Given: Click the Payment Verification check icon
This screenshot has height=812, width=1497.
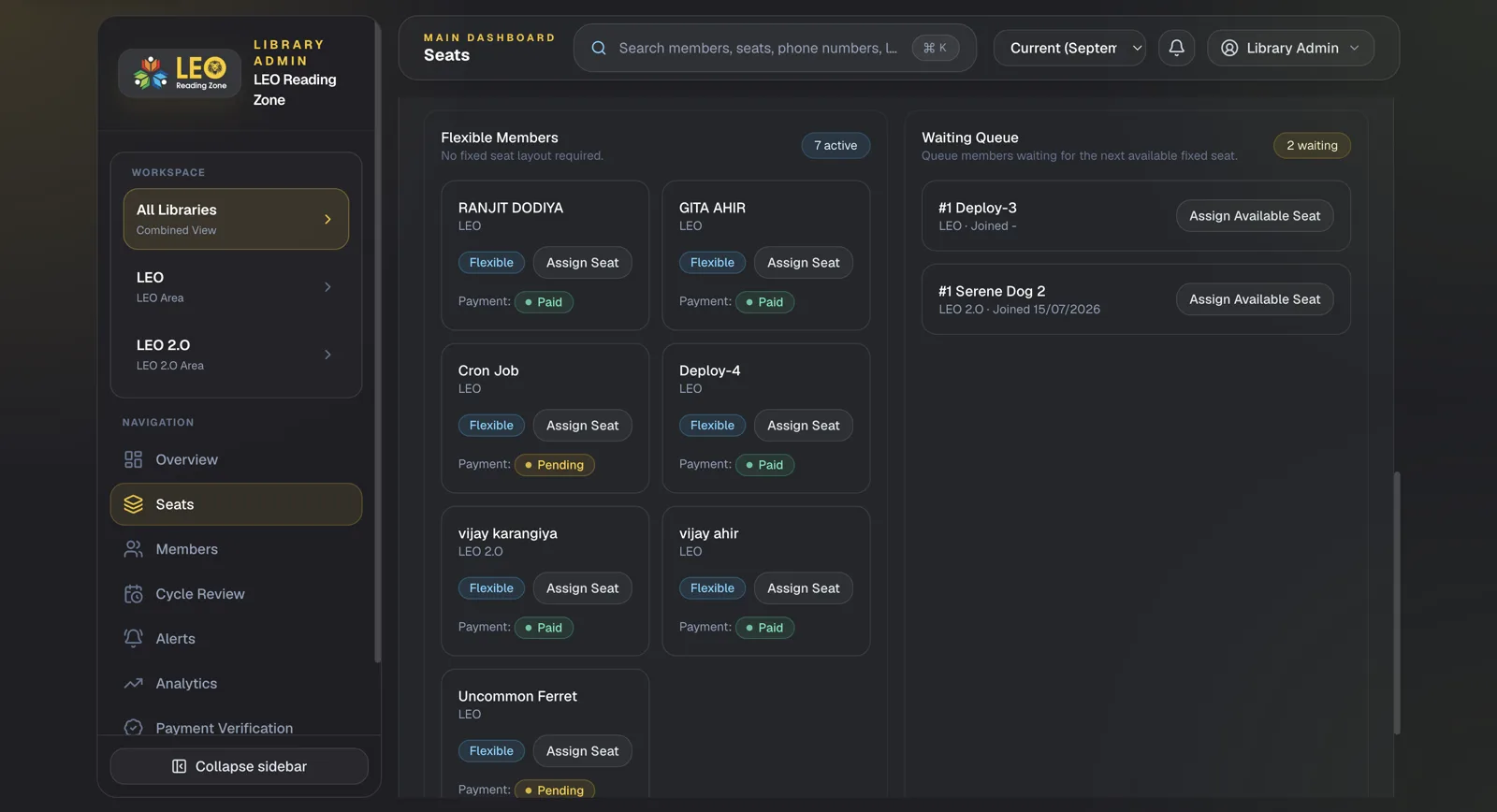Looking at the screenshot, I should coord(134,728).
